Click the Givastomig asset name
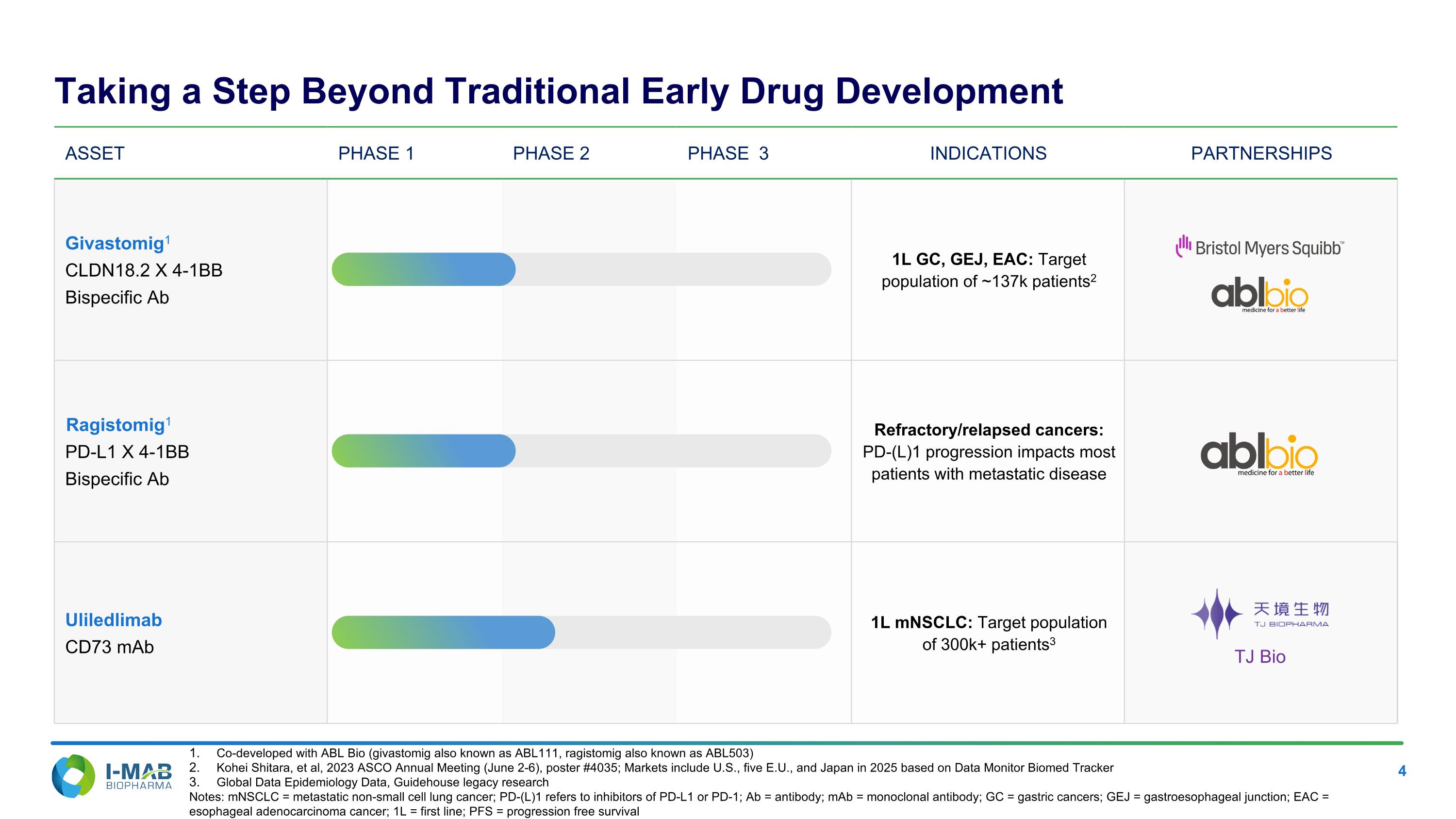 (115, 243)
